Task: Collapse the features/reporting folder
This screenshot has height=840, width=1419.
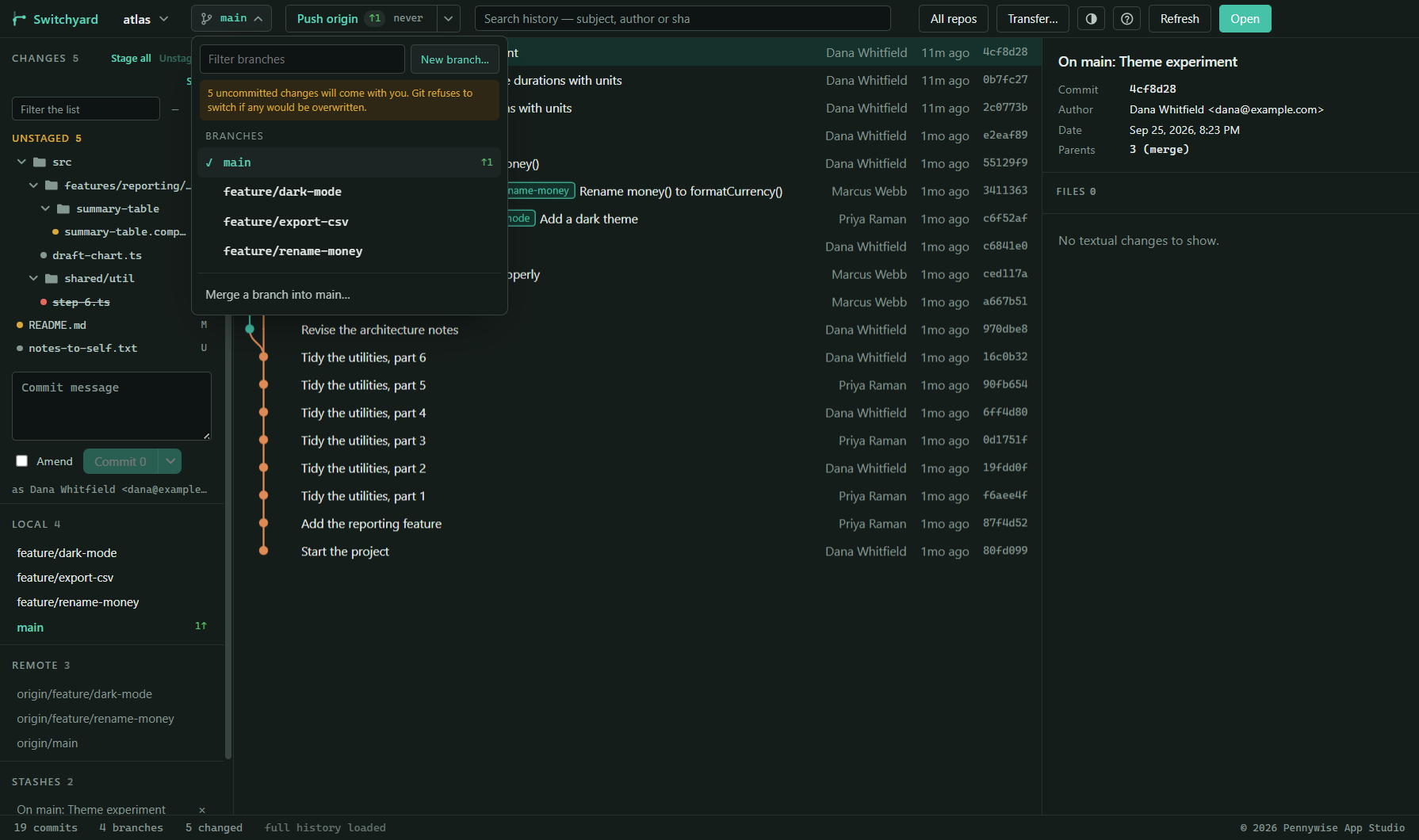Action: click(x=33, y=185)
